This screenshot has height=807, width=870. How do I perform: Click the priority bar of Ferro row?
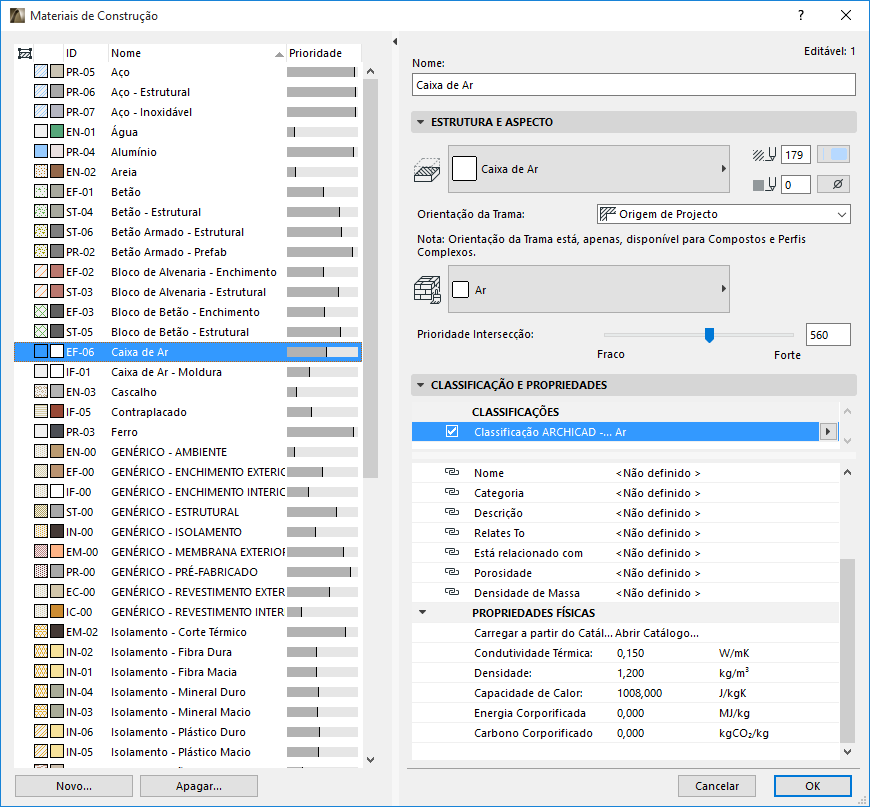pyautogui.click(x=322, y=432)
